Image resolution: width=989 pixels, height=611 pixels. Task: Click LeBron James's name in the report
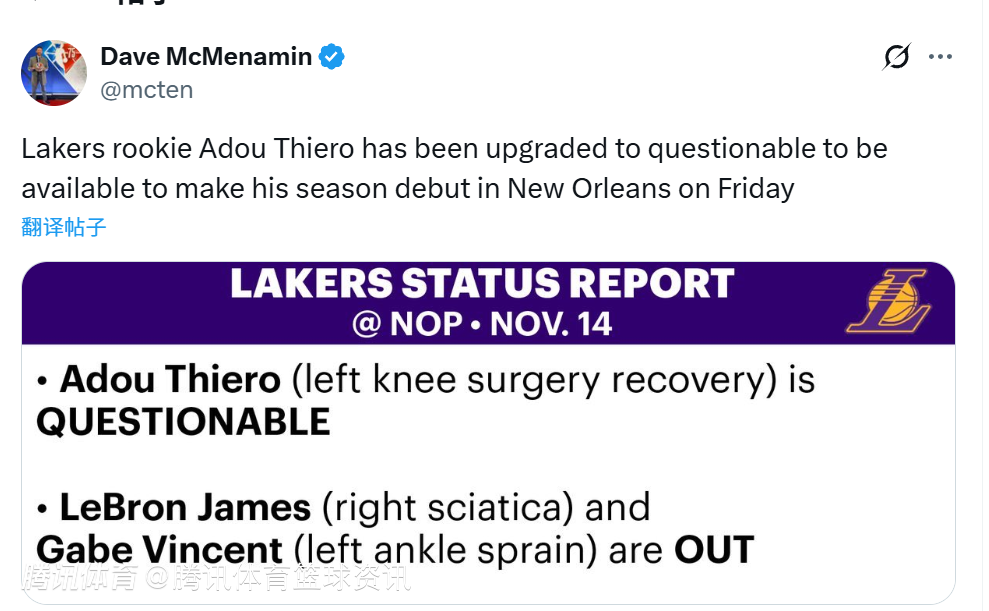[185, 507]
